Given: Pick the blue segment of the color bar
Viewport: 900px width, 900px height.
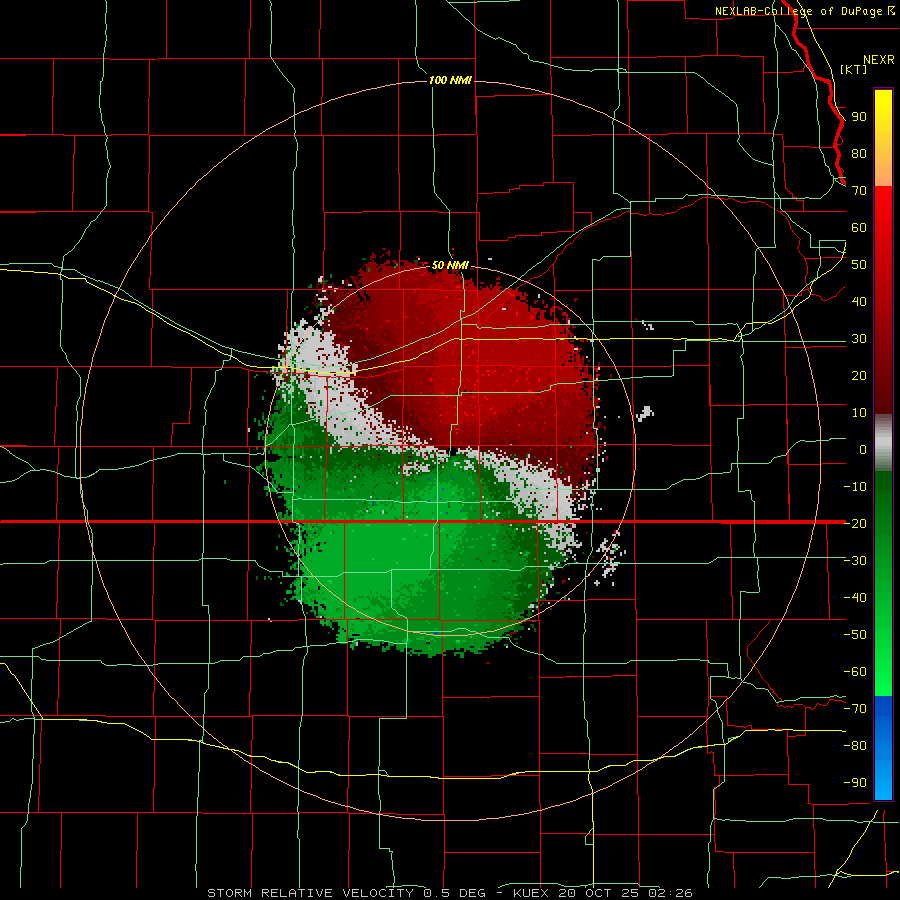Looking at the screenshot, I should pos(883,748).
